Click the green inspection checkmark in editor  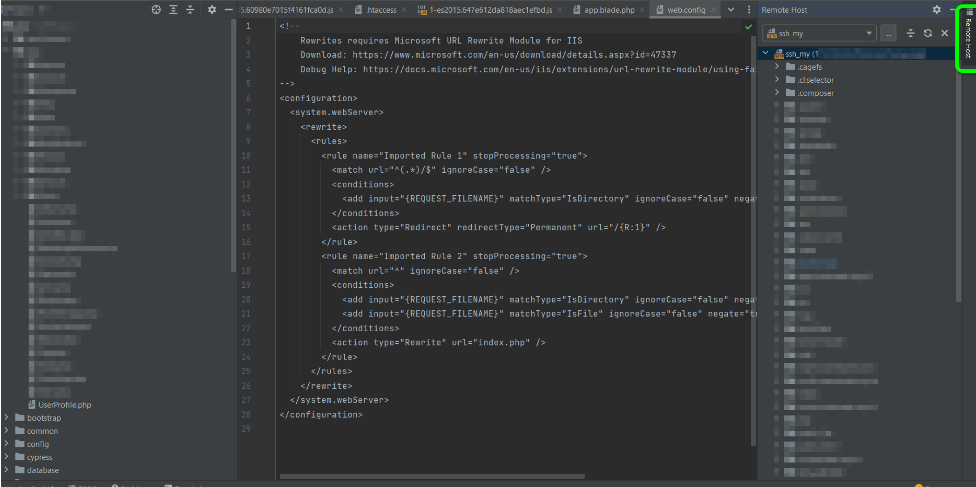(x=748, y=27)
